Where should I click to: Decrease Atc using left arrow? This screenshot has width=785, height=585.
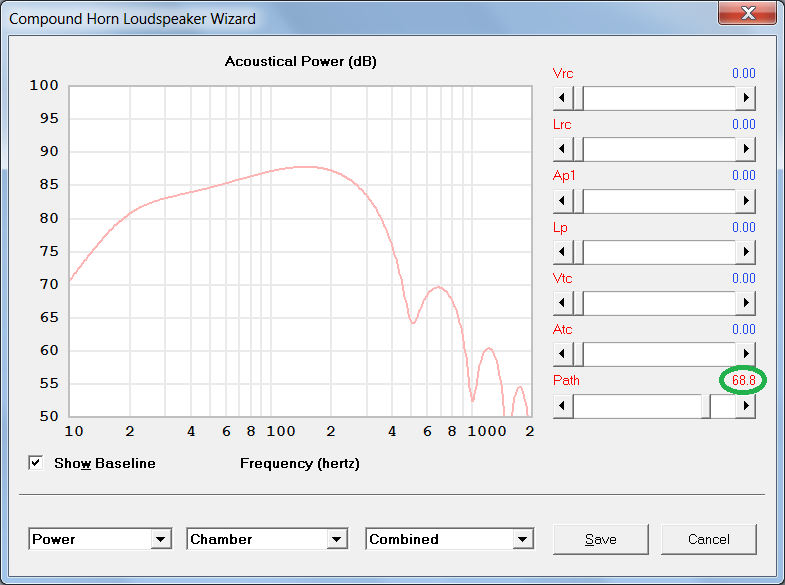(x=563, y=354)
